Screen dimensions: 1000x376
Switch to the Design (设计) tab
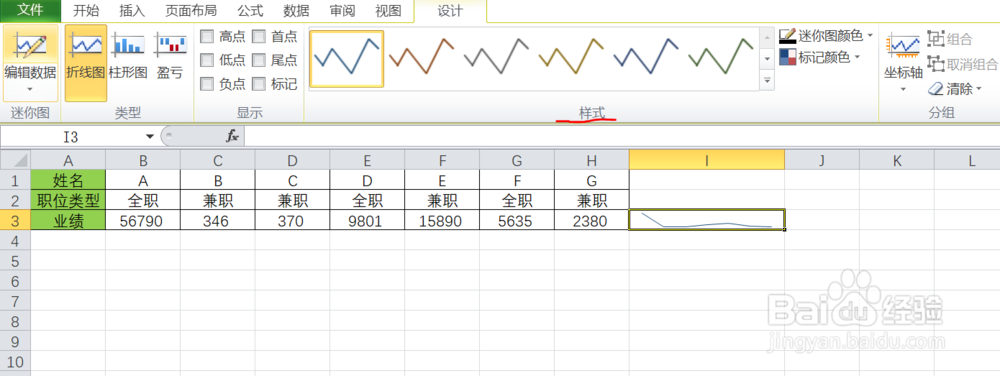450,11
